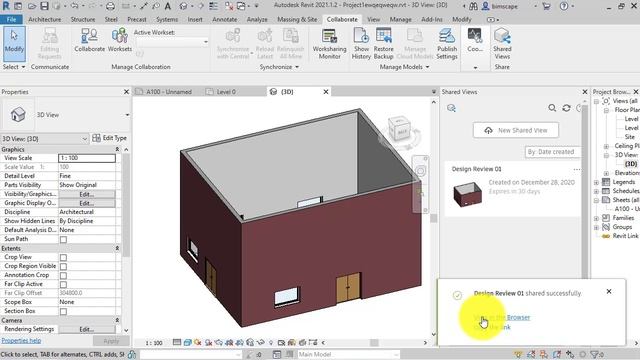640x360 pixels.
Task: Click Edit for Visibility/Graphics
Action: point(87,194)
